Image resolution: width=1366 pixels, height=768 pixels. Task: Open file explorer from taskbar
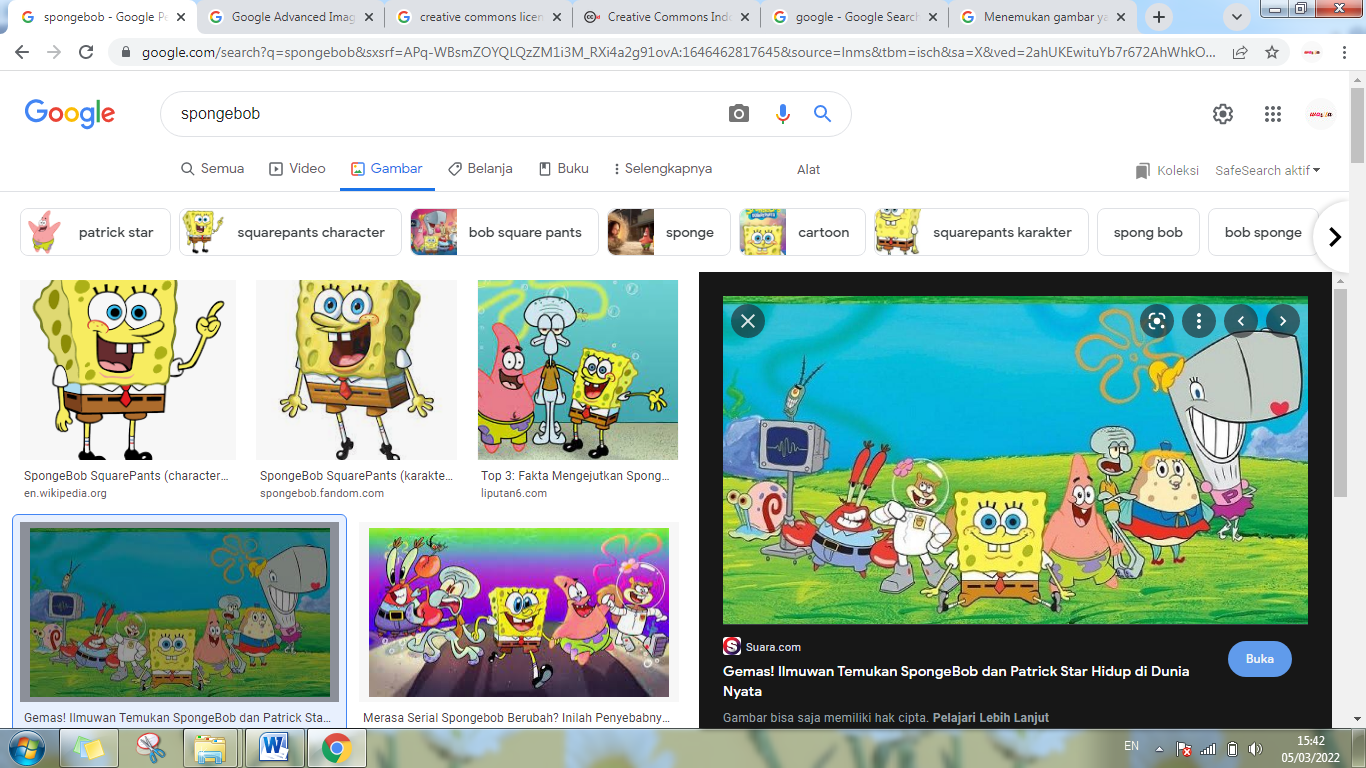[211, 748]
